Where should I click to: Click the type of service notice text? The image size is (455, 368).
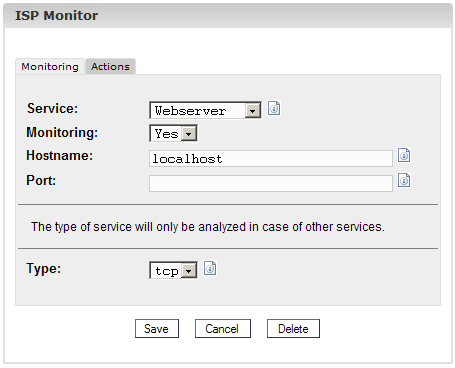coord(208,227)
